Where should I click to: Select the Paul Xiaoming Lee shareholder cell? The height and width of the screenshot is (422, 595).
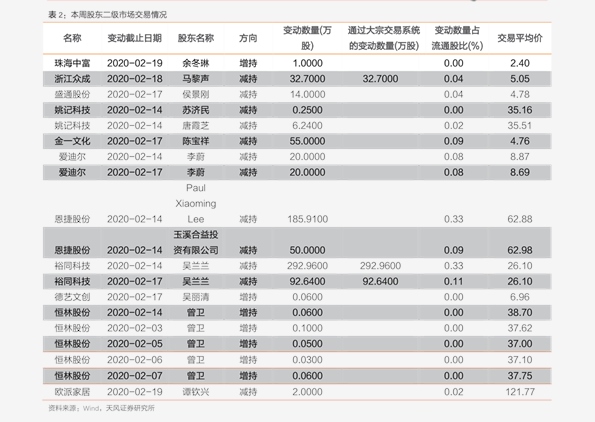pos(196,203)
